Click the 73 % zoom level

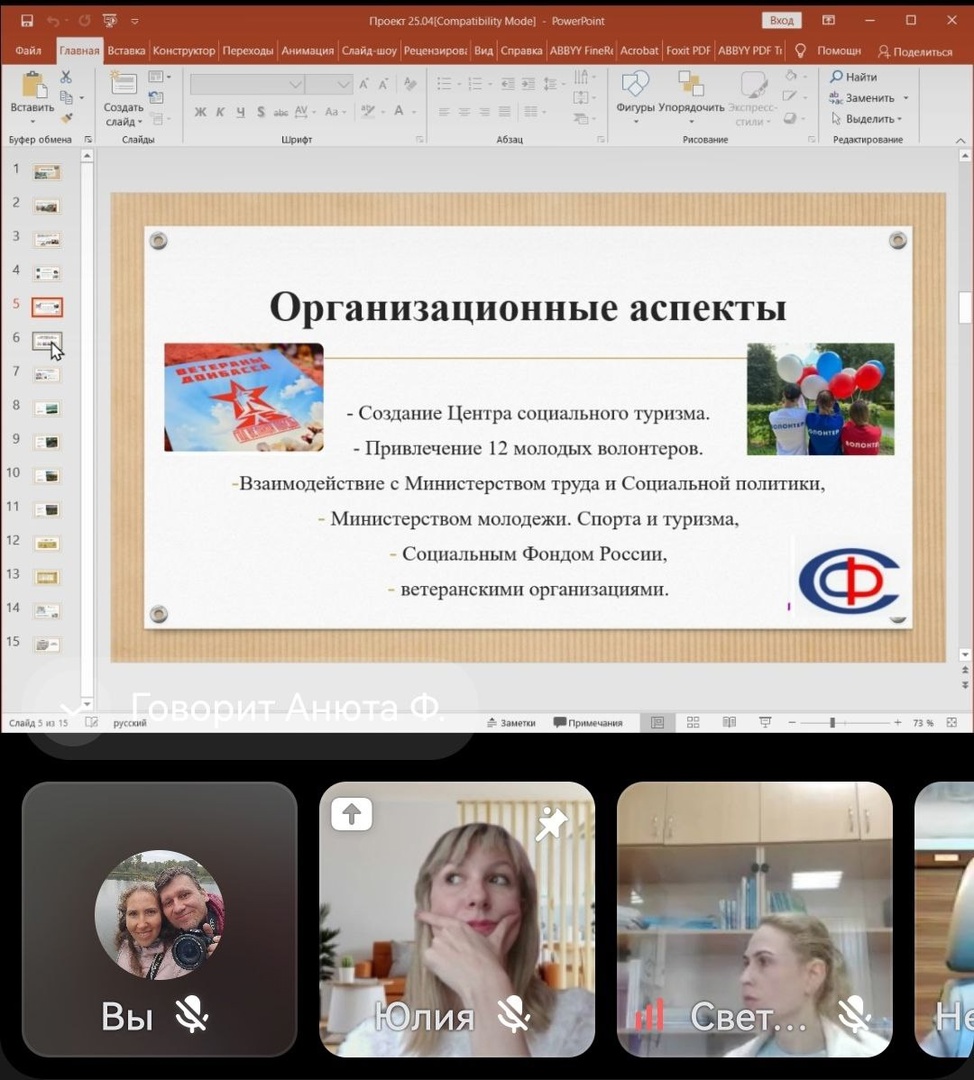click(923, 723)
